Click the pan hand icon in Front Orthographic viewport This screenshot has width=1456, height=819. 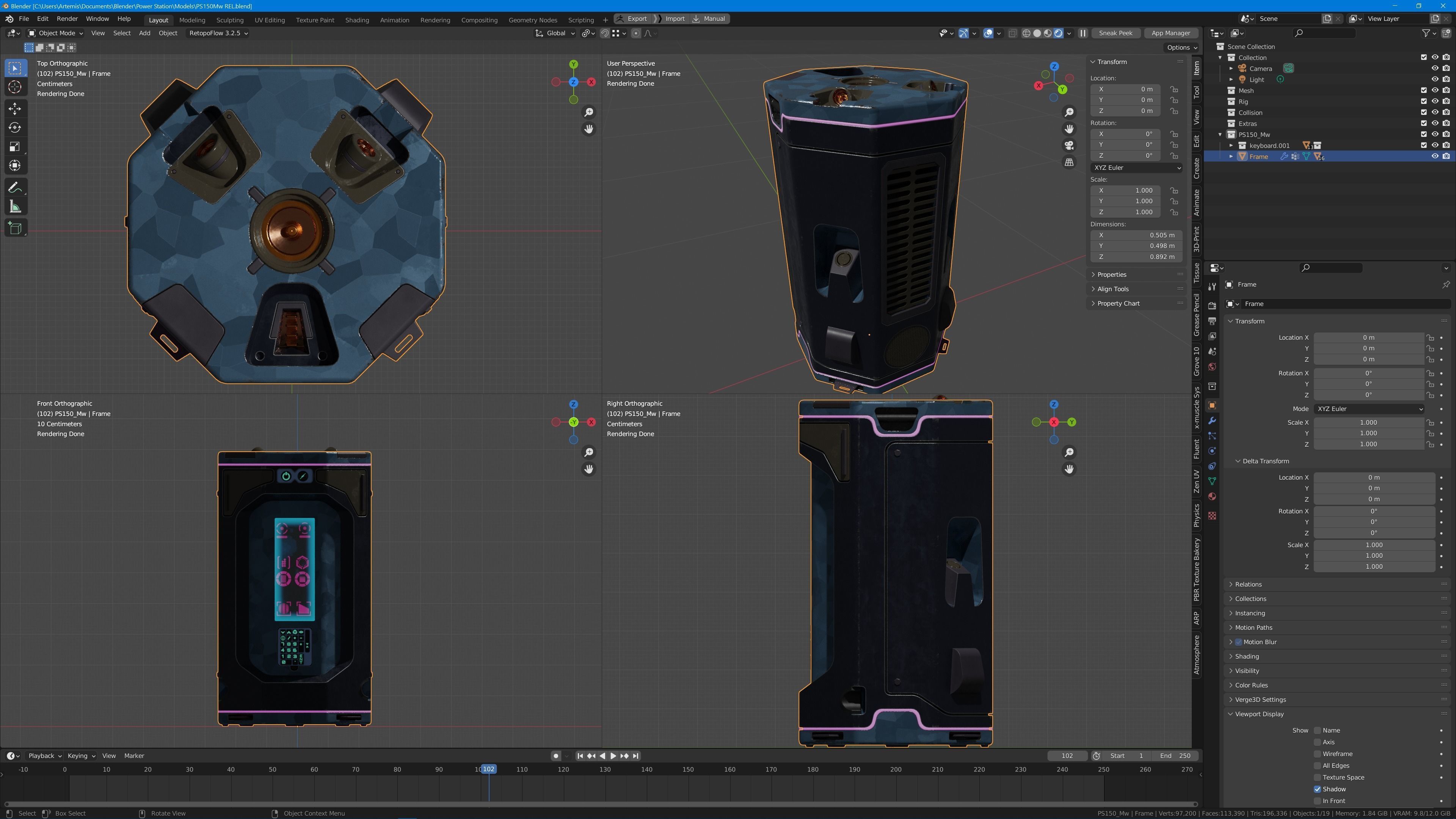tap(589, 469)
